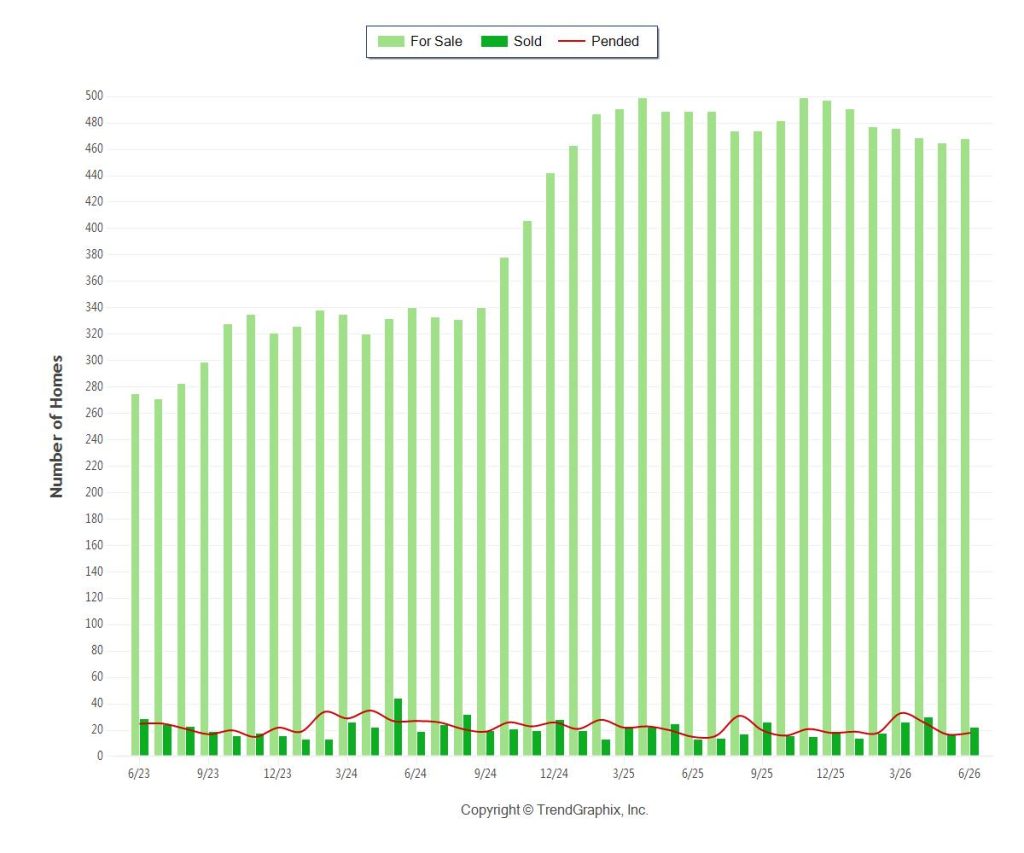The width and height of the screenshot is (1024, 853).
Task: Toggle the For Sale legend entry
Action: point(420,41)
